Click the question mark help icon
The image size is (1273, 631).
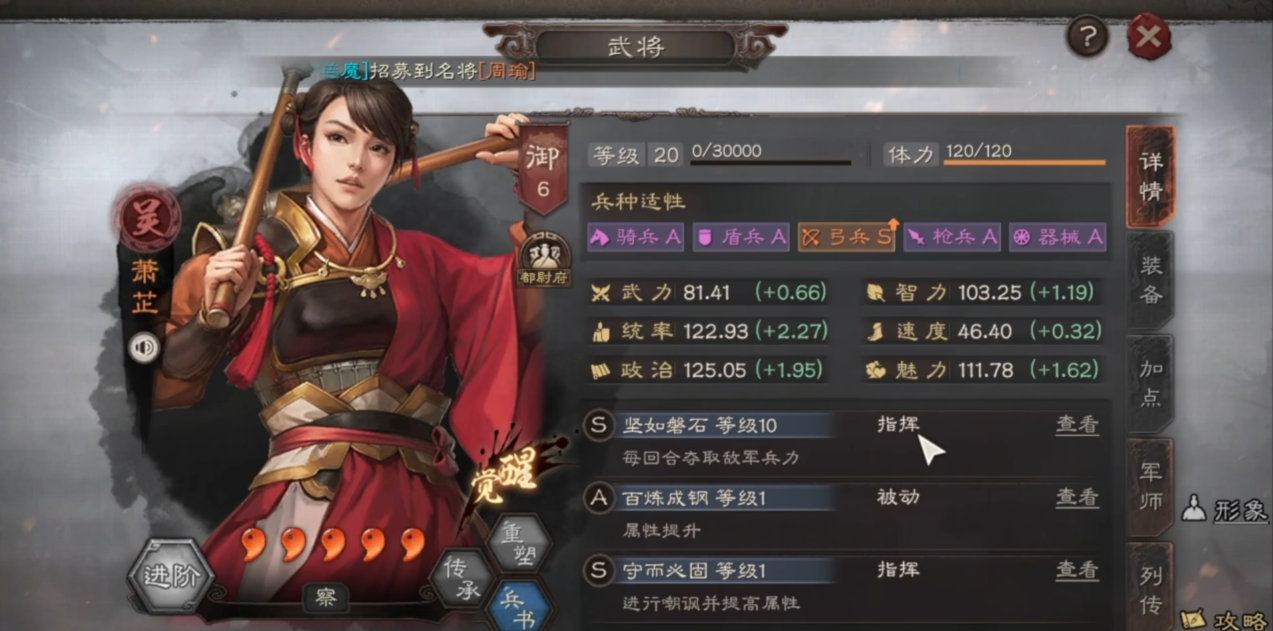(1087, 38)
